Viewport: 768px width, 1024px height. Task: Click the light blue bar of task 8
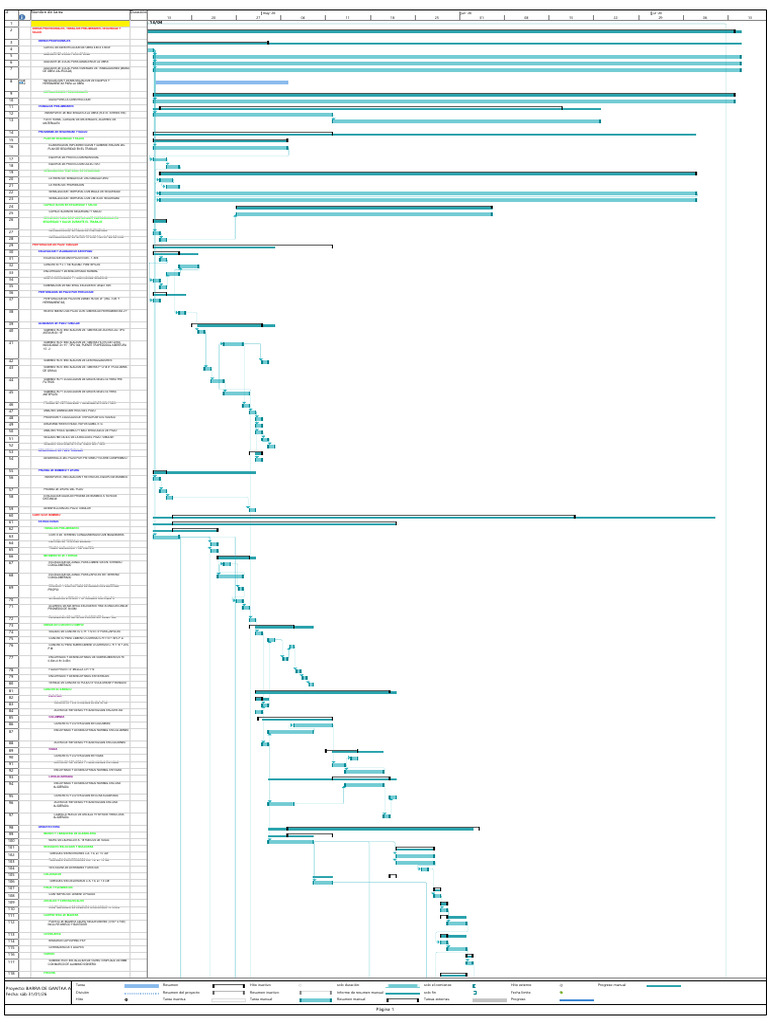[221, 82]
